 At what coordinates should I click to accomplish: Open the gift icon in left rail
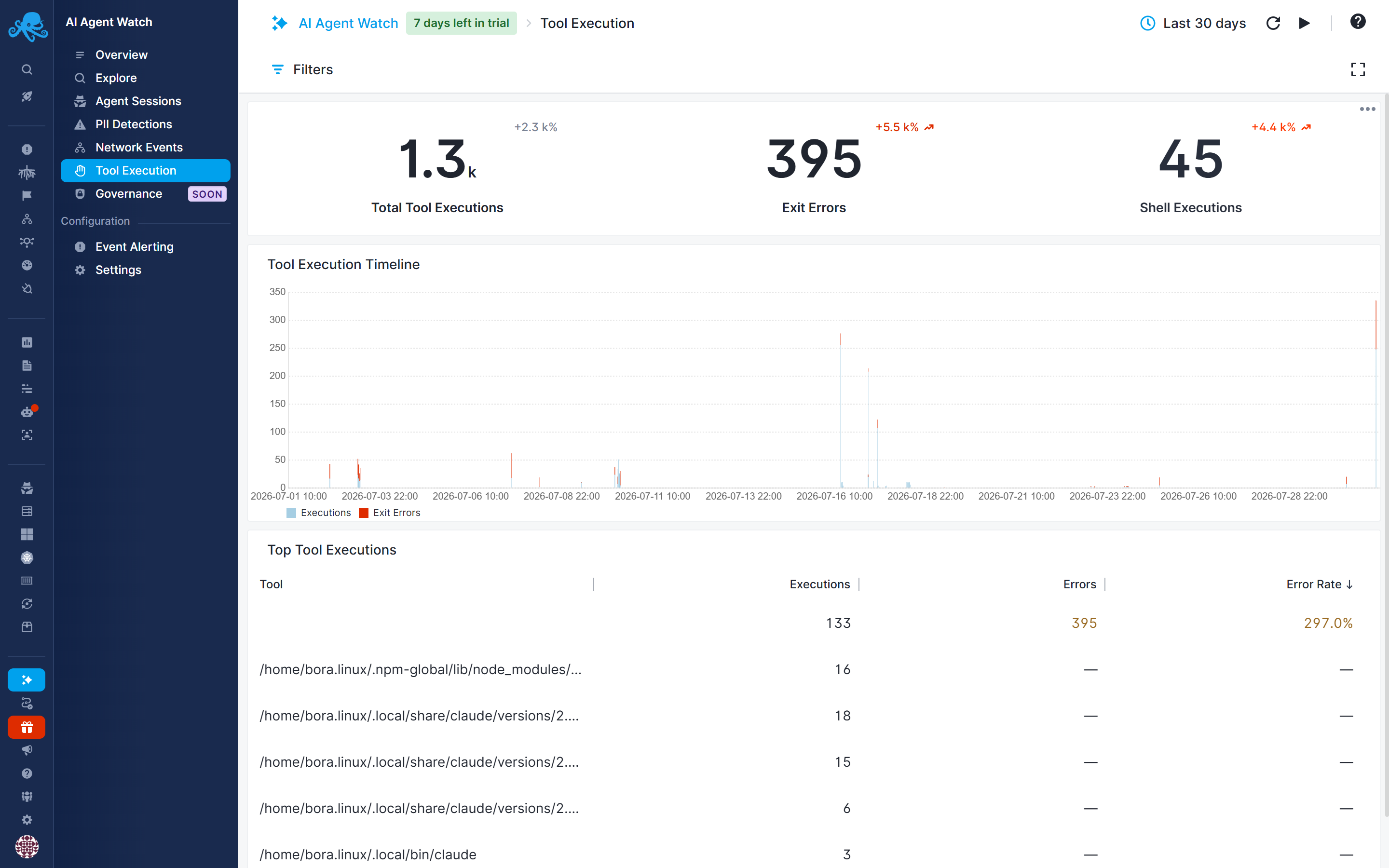[27, 727]
